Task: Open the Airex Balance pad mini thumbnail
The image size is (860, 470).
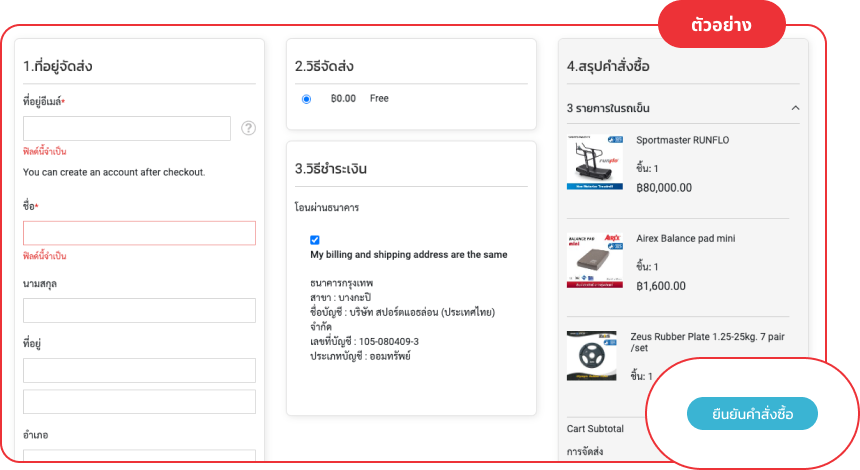Action: 595,261
